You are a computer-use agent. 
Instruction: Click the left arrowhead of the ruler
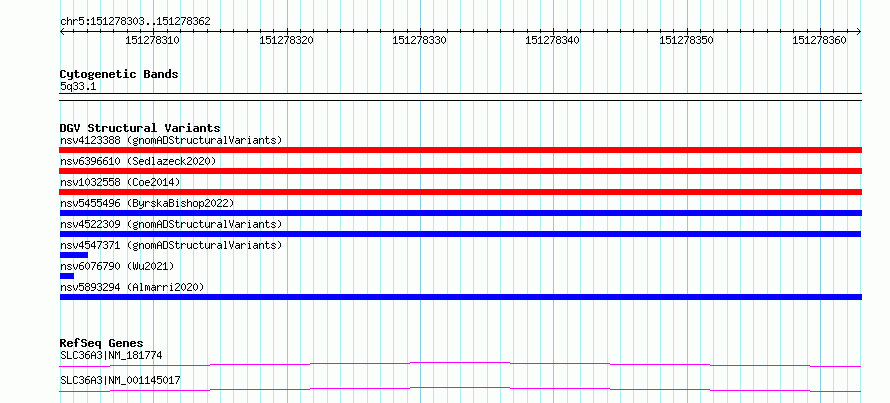point(62,32)
